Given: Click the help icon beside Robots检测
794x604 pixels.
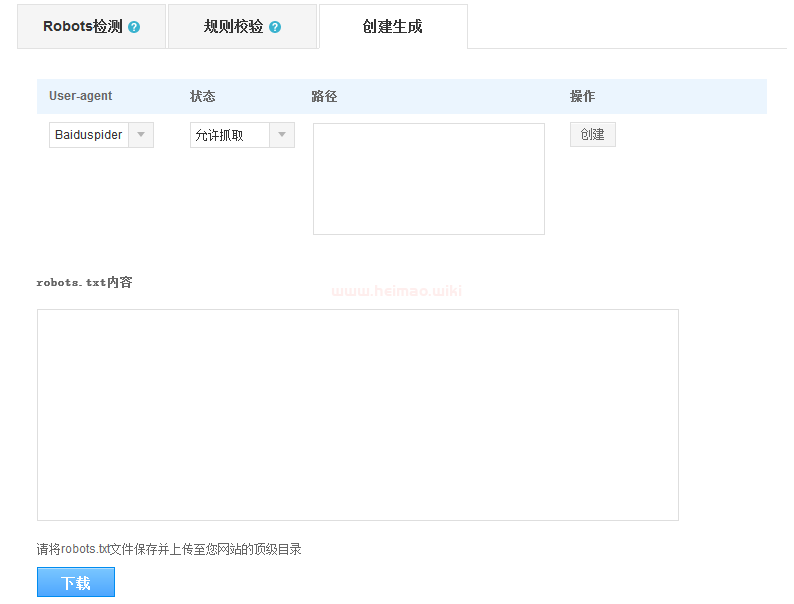Looking at the screenshot, I should coord(134,27).
